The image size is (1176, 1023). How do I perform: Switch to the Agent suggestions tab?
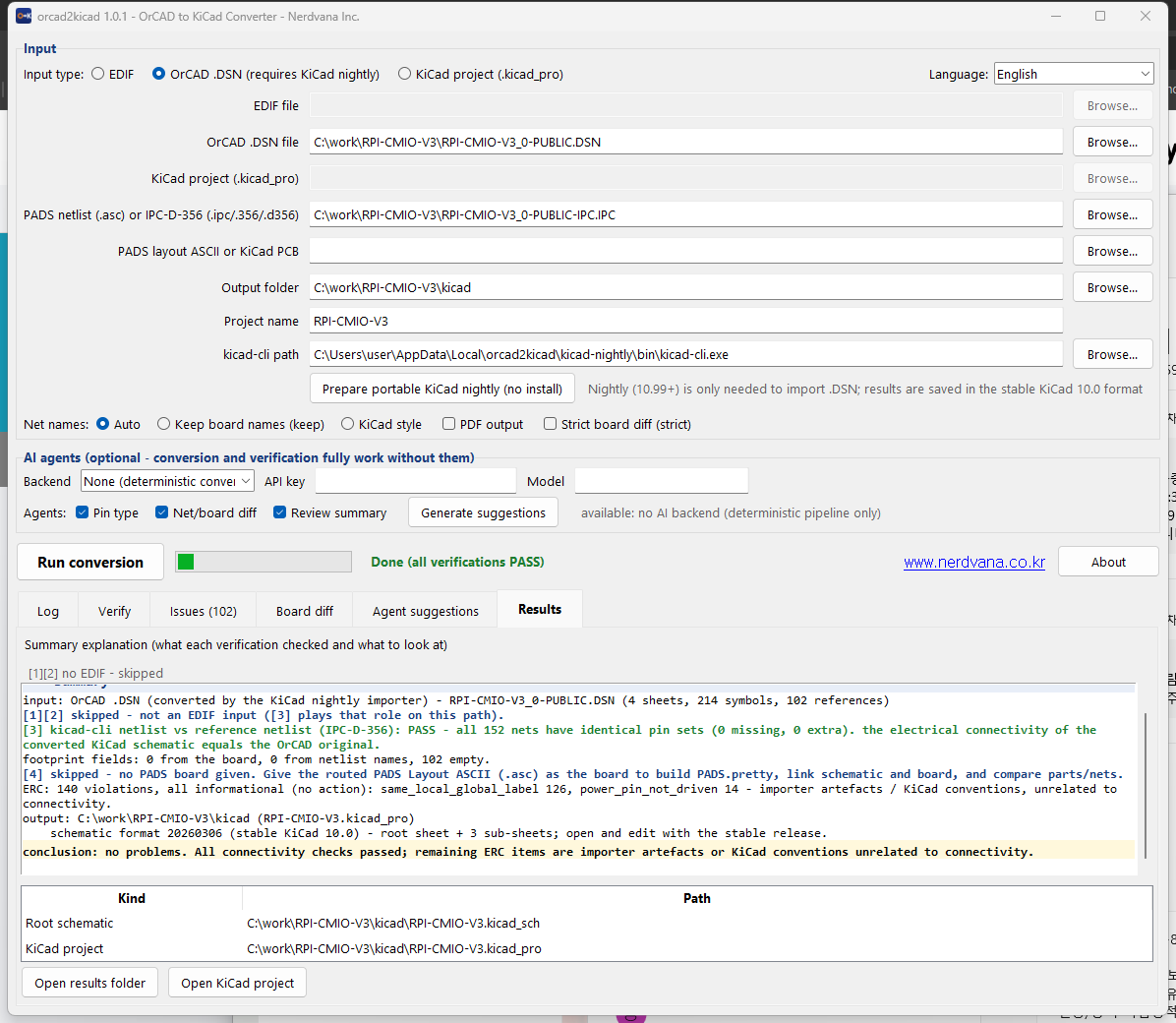coord(425,611)
